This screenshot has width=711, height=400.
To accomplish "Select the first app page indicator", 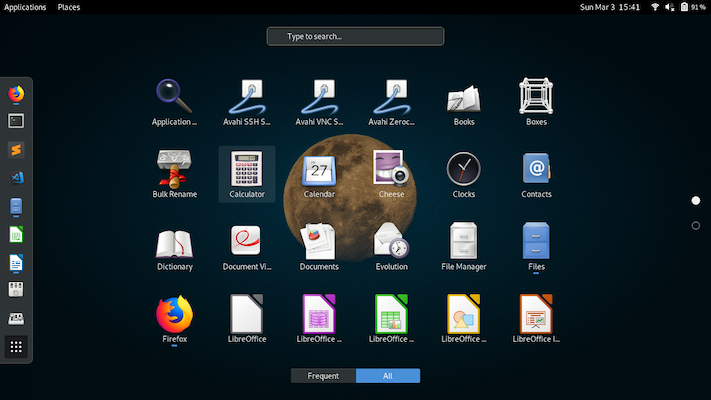I will coord(696,200).
